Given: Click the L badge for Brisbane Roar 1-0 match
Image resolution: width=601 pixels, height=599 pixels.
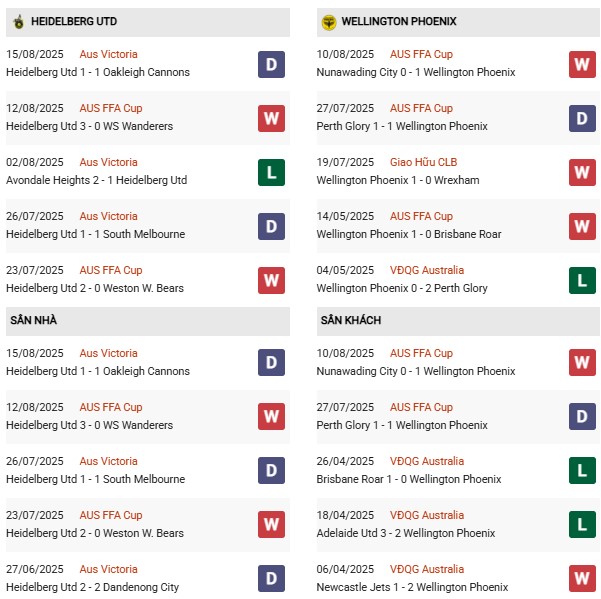Looking at the screenshot, I should (583, 471).
